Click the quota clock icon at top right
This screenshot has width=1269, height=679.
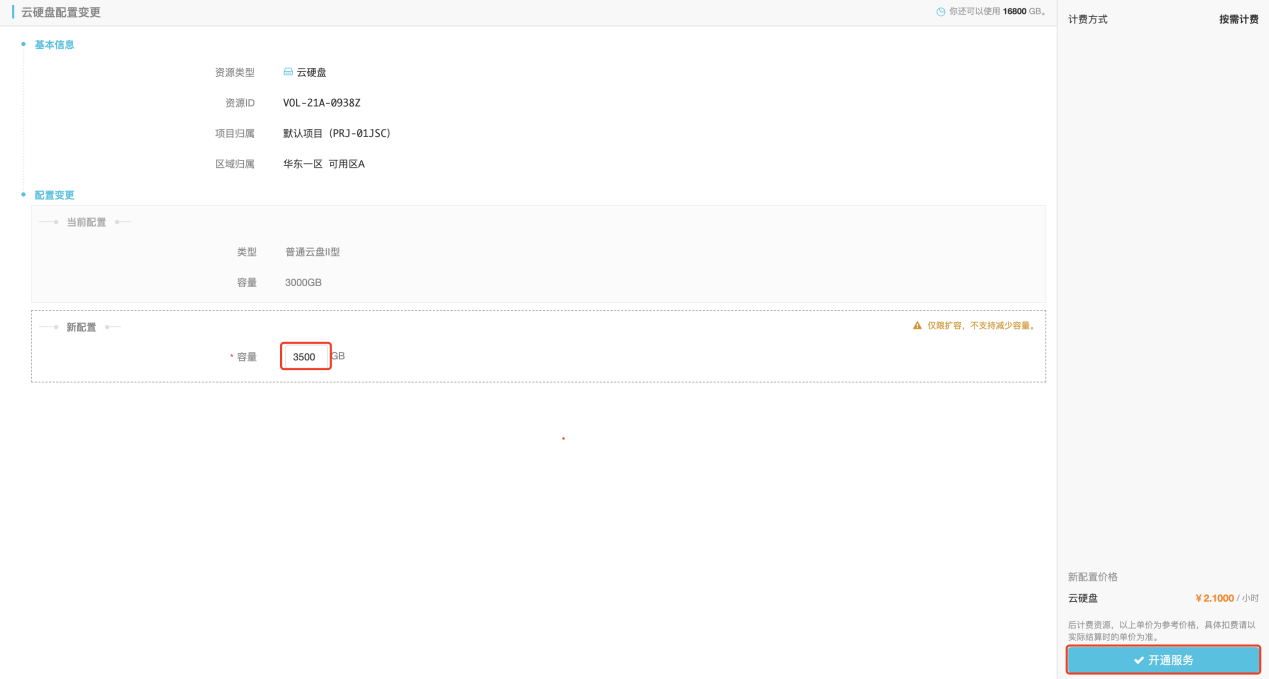pyautogui.click(x=941, y=12)
